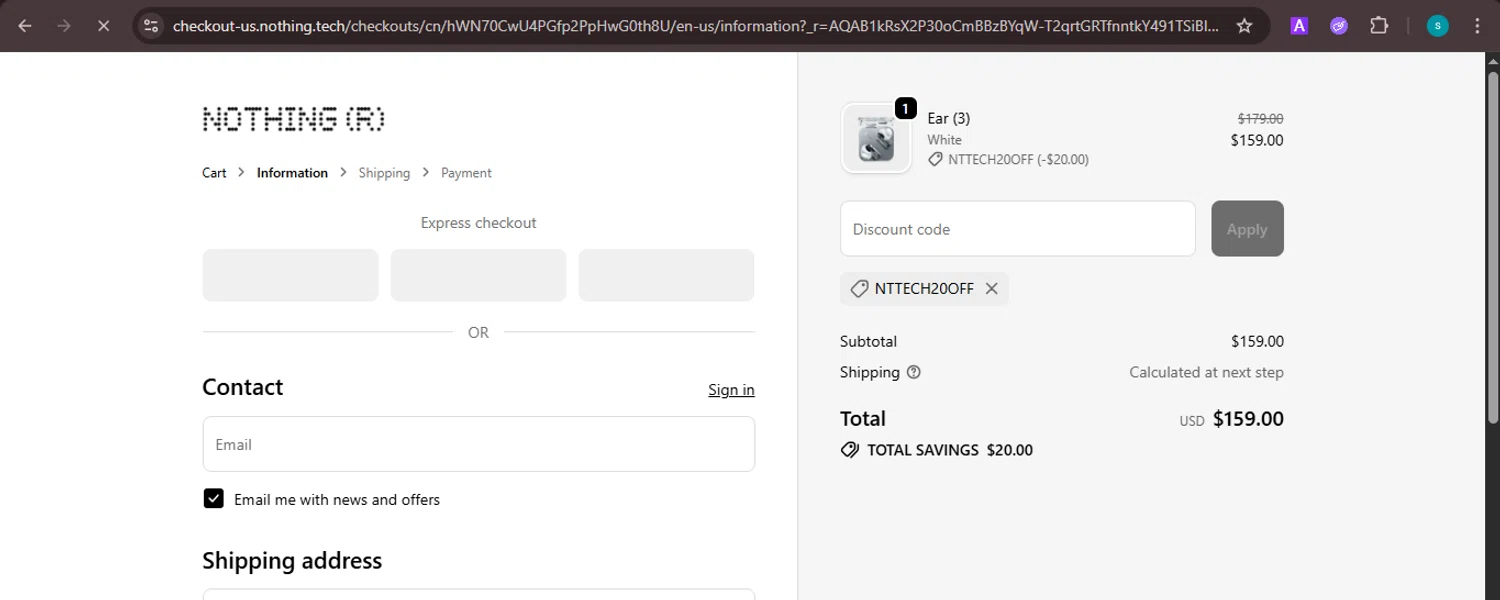Open the Chrome three-dot menu
The width and height of the screenshot is (1500, 600).
(x=1477, y=26)
